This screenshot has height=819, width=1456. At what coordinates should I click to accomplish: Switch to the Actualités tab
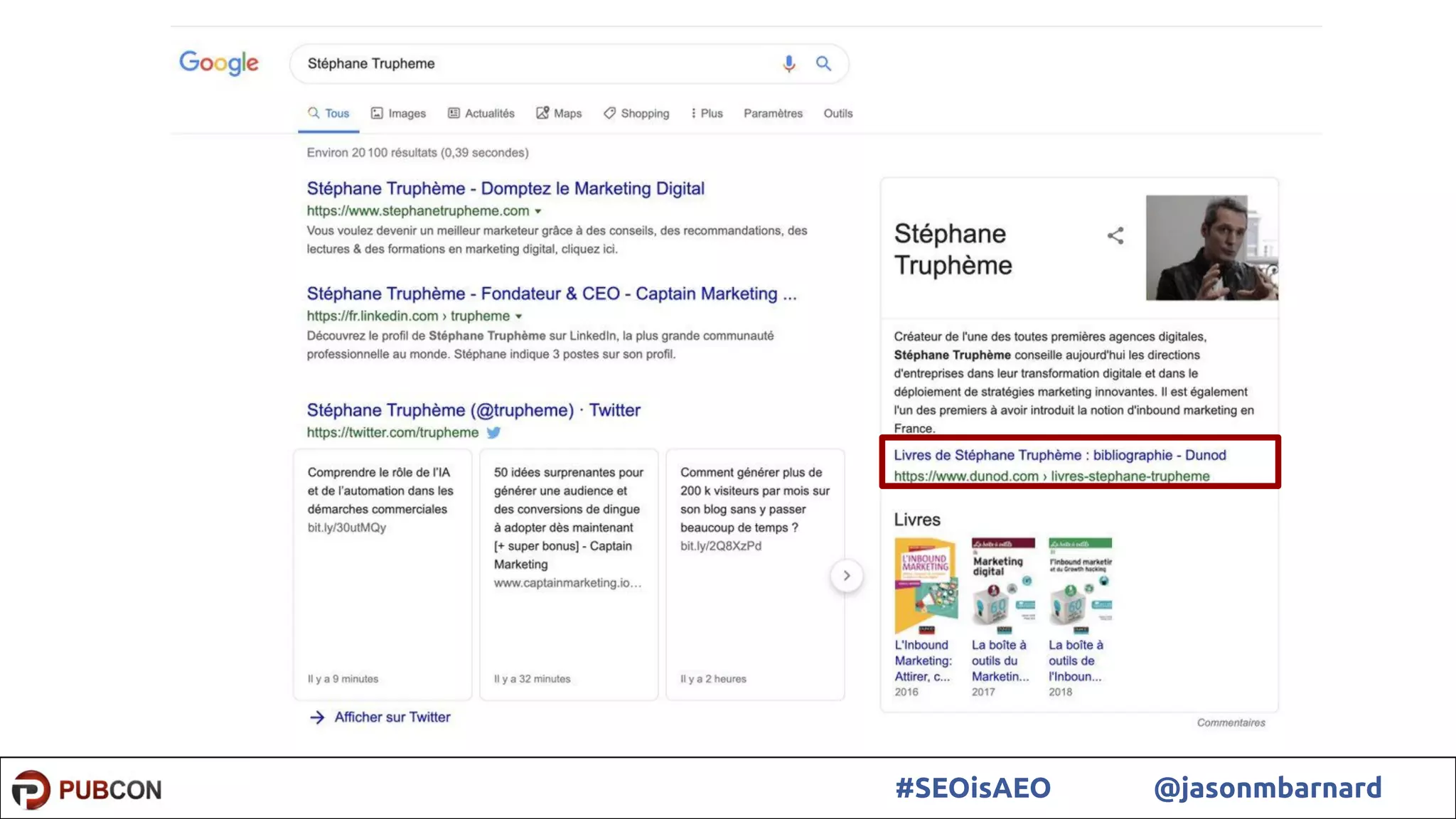point(481,113)
